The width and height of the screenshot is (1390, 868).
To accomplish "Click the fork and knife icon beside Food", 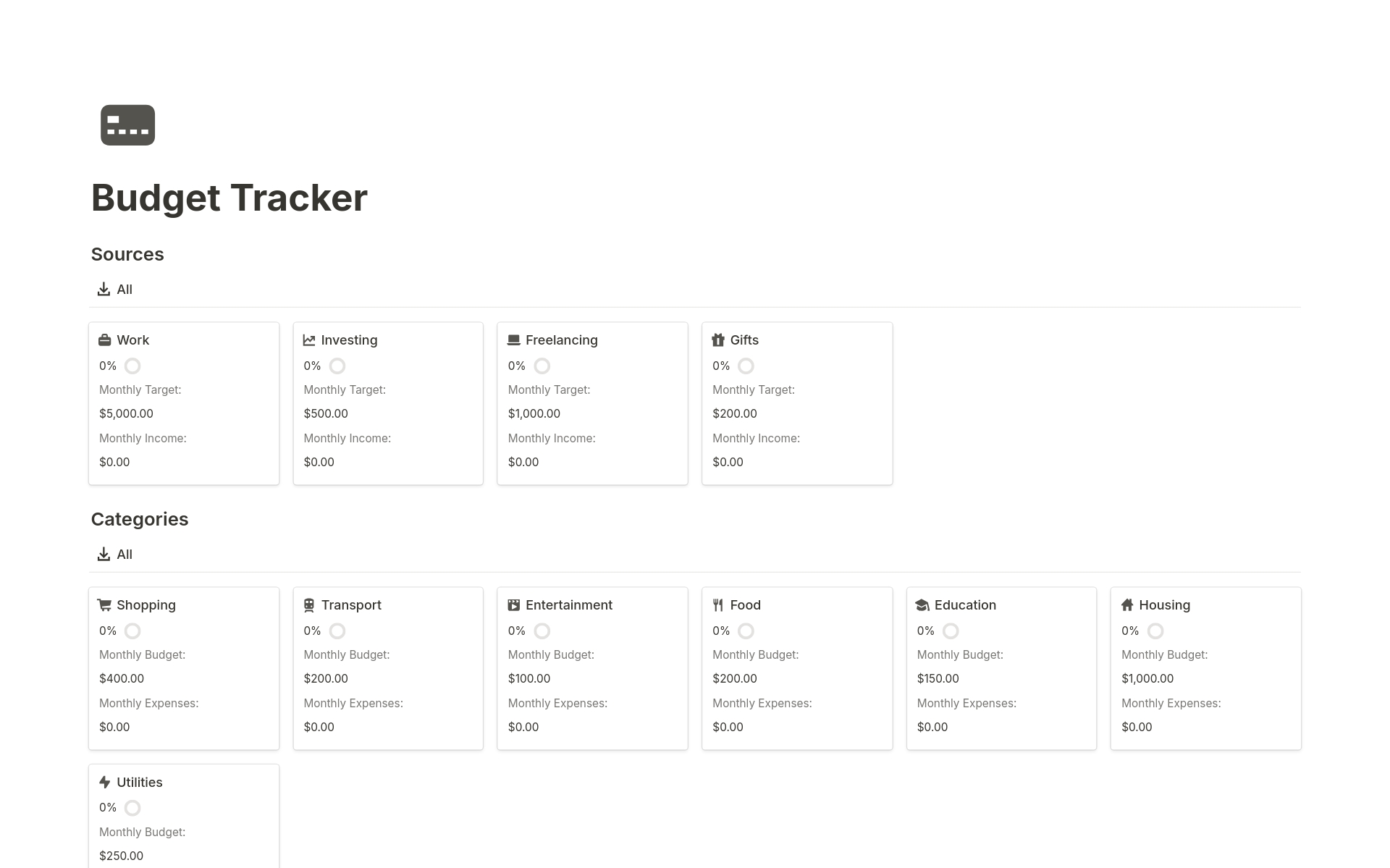I will 718,604.
